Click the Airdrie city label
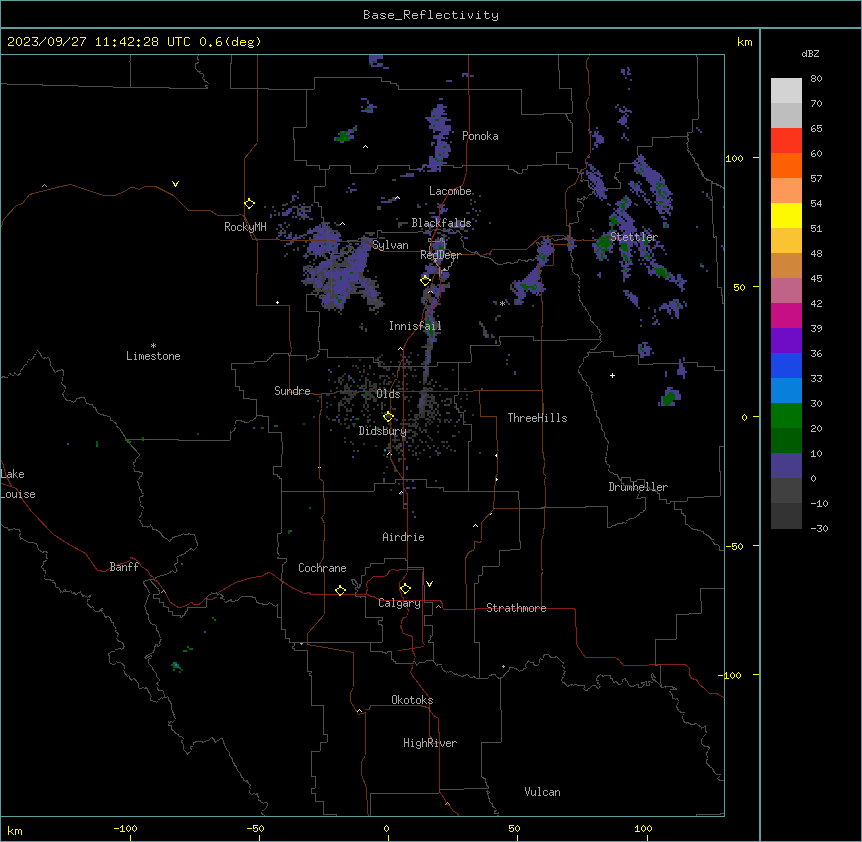 tap(403, 537)
